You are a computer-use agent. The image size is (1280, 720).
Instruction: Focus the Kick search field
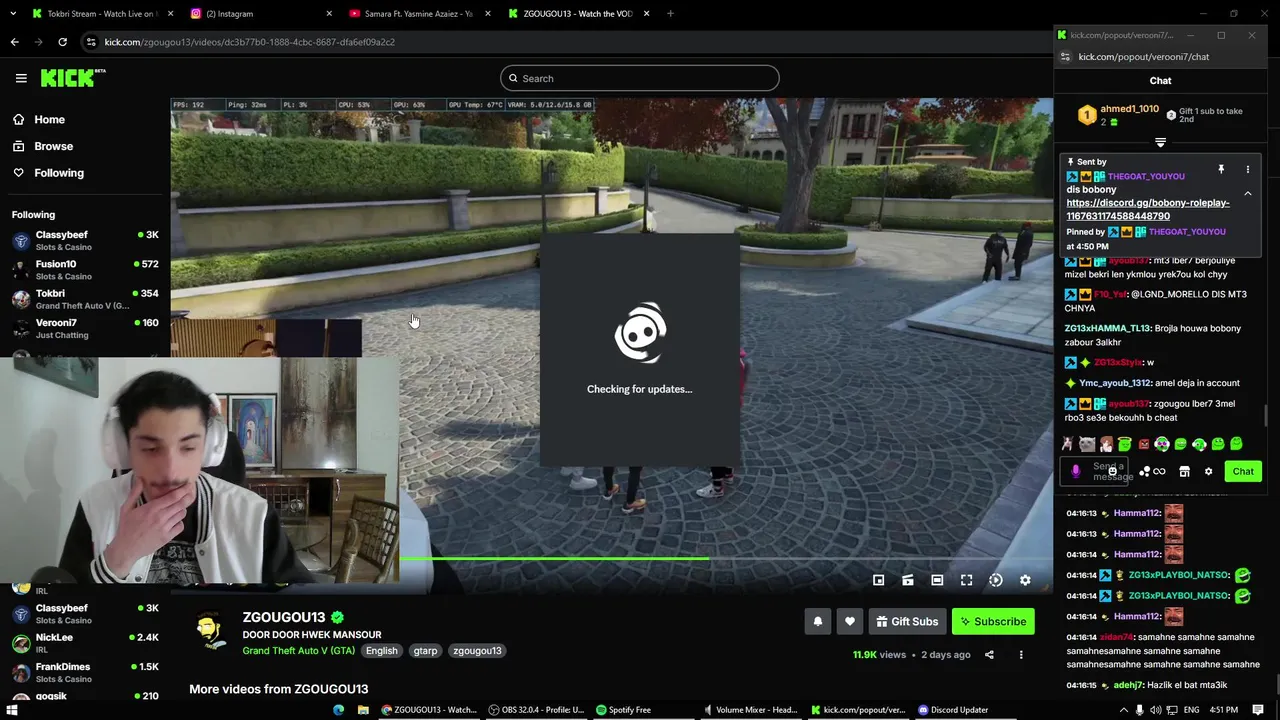(x=640, y=78)
